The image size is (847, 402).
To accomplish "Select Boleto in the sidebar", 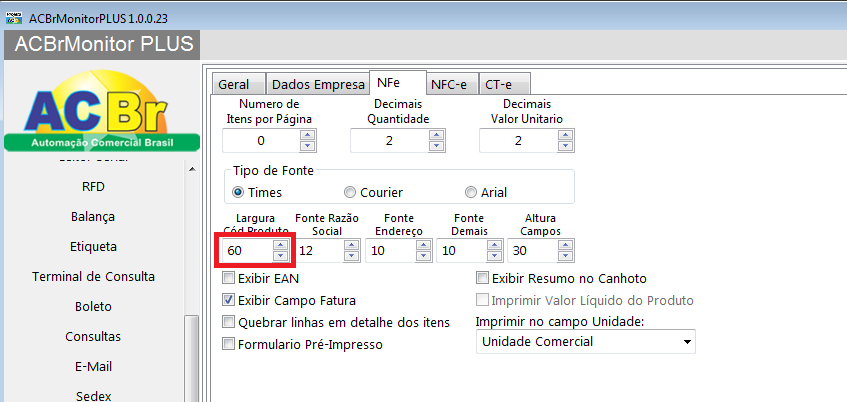I will pos(93,306).
